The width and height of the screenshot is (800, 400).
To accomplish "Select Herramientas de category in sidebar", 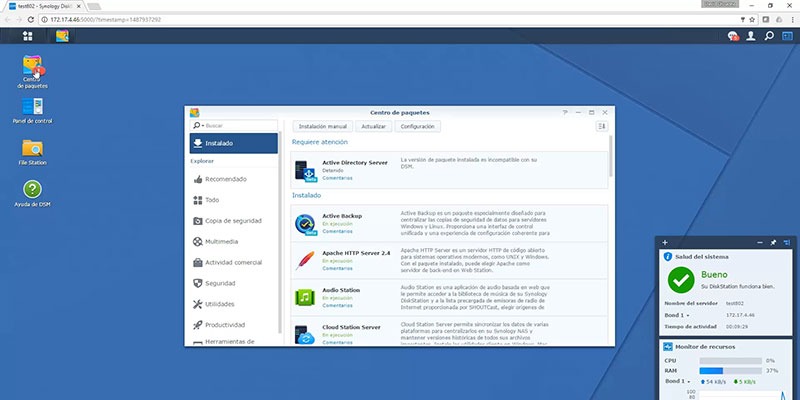I will [x=234, y=341].
